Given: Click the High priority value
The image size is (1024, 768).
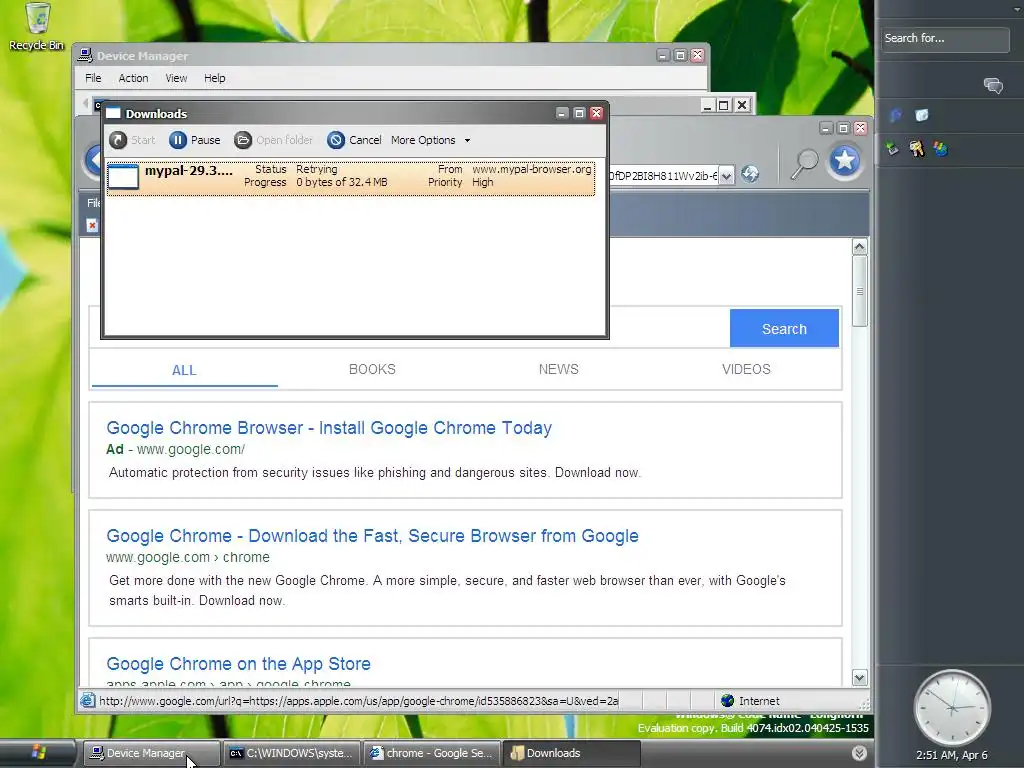Looking at the screenshot, I should coord(483,182).
